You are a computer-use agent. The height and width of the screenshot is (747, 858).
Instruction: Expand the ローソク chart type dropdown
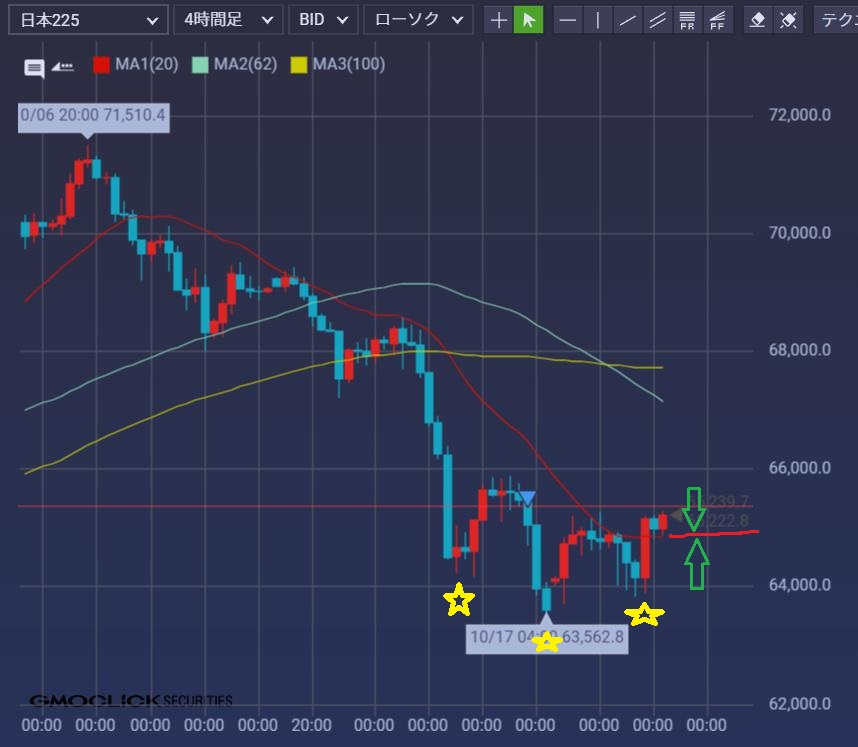click(x=419, y=20)
